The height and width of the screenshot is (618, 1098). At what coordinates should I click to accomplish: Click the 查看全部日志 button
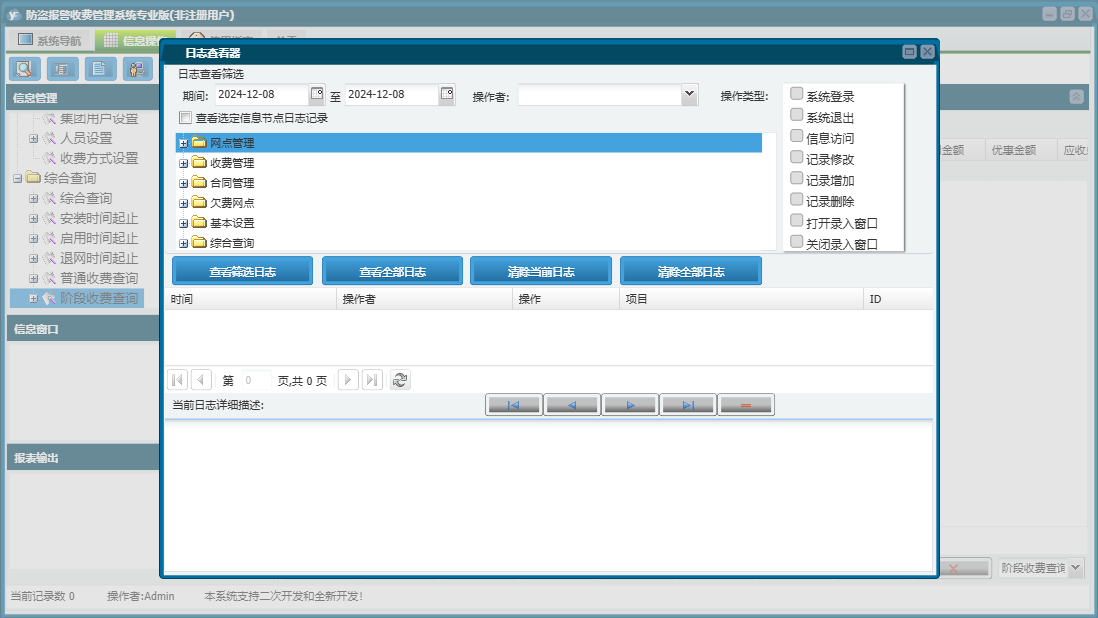coord(392,271)
